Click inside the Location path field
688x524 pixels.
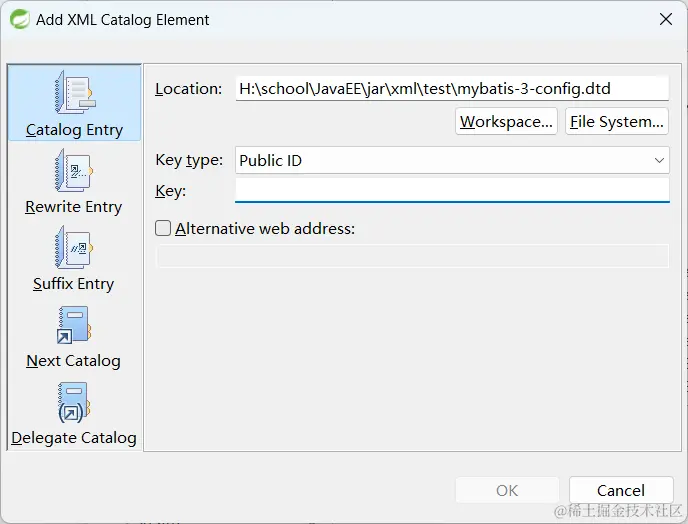coord(451,89)
